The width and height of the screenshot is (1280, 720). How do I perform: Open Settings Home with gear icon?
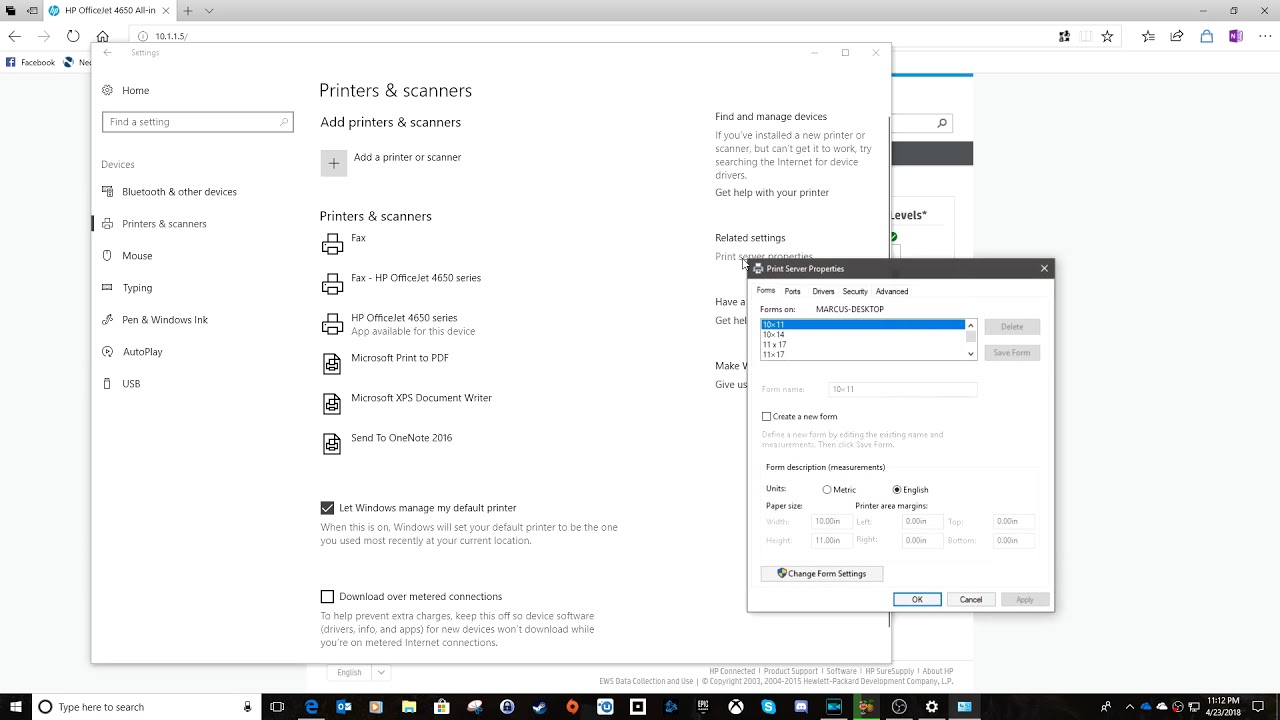tap(108, 90)
